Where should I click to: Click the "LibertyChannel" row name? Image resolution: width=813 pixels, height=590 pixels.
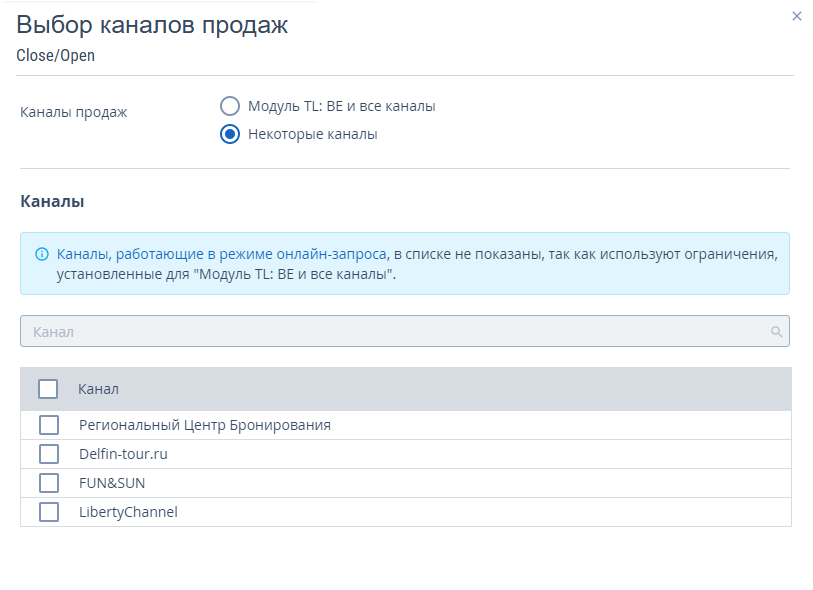point(128,512)
